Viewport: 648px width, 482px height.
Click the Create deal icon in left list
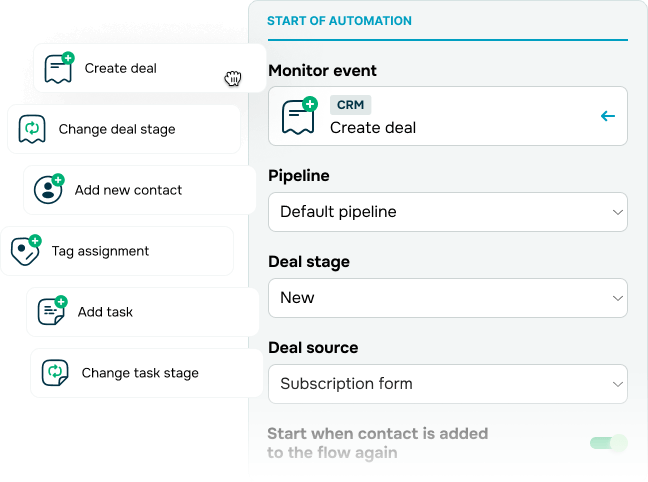pos(59,68)
